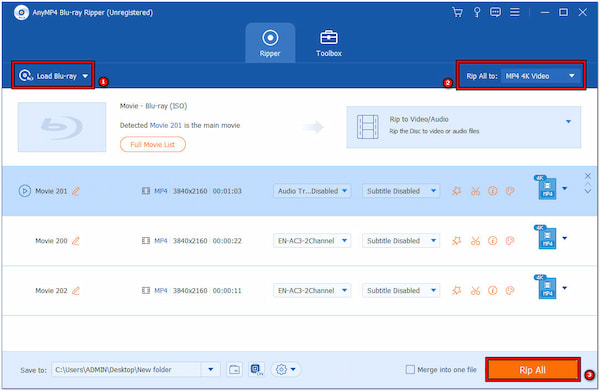Select the Movie 202 row title
Screen dimensions: 600x391
pos(51,290)
